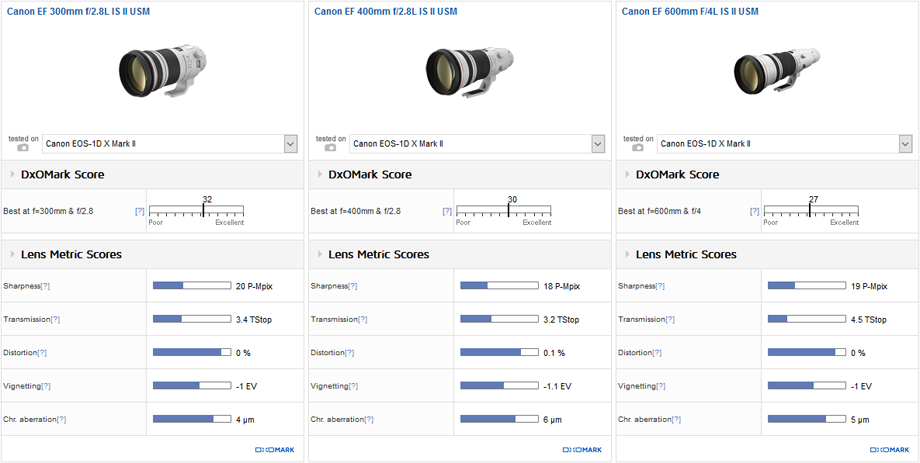Click the [?] help beside the 300mm DxOMark score scale

point(140,211)
